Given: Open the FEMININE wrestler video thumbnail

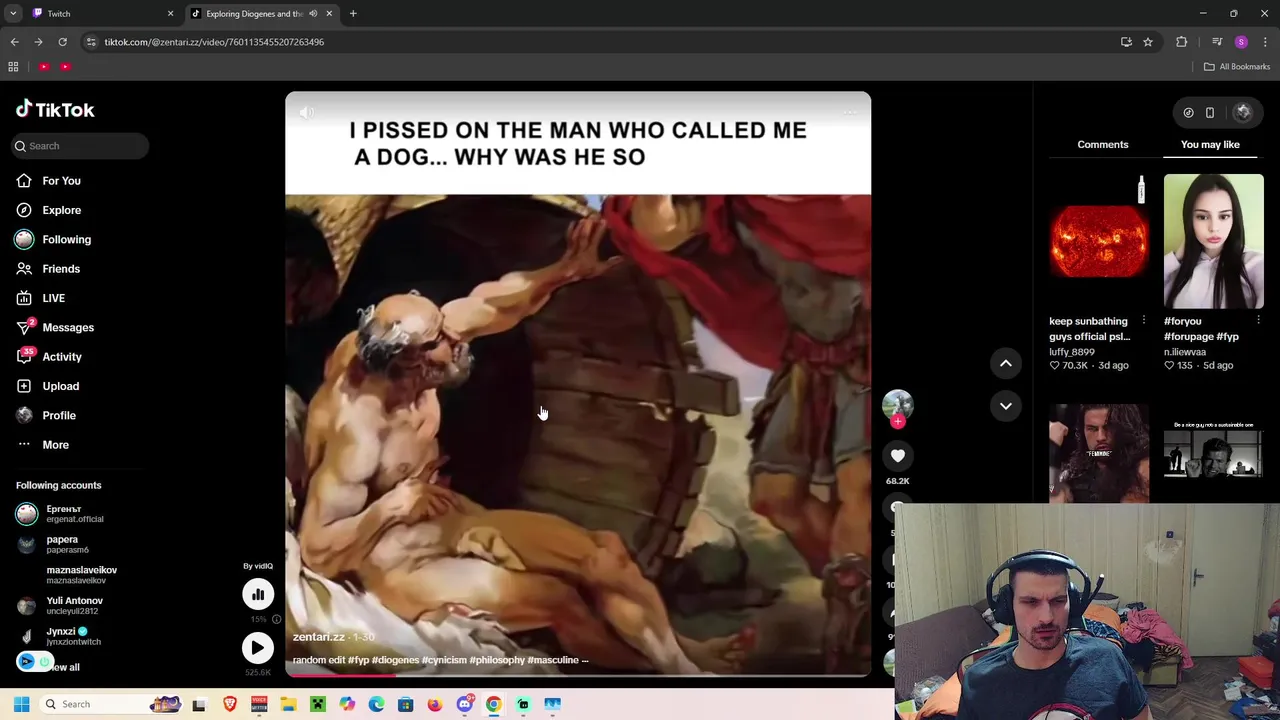Looking at the screenshot, I should click(1098, 453).
